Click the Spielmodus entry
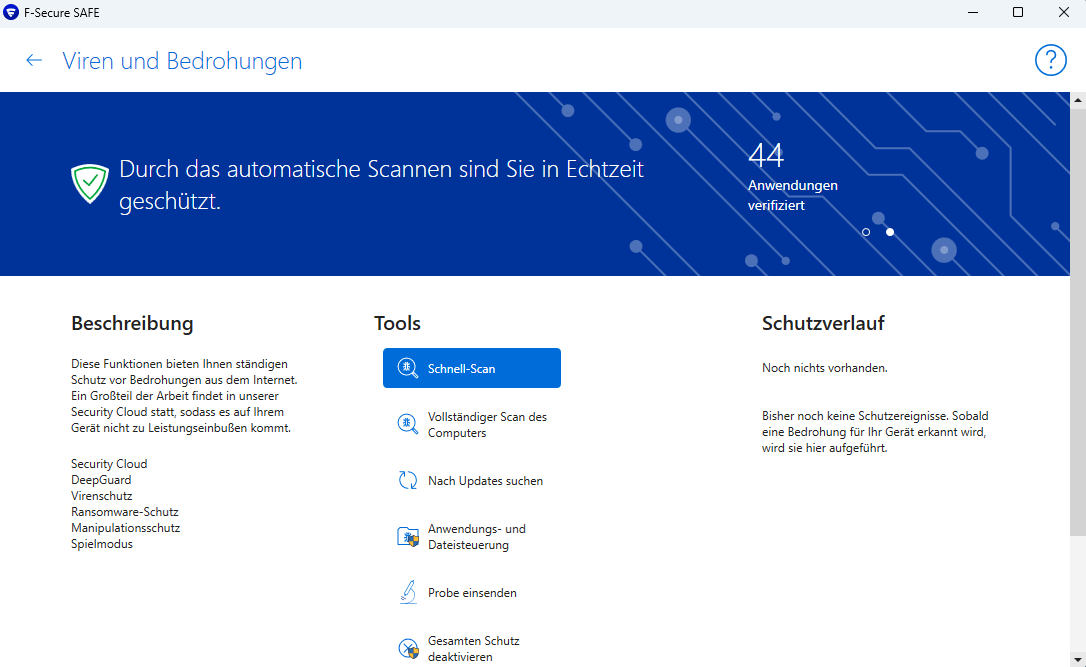 click(x=102, y=544)
